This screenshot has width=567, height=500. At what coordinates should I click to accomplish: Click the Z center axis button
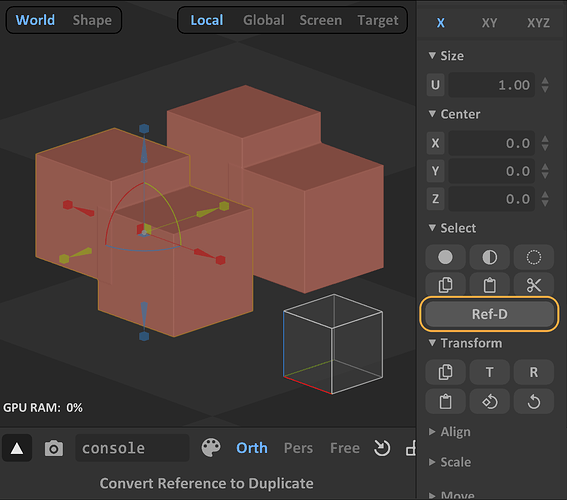[435, 199]
